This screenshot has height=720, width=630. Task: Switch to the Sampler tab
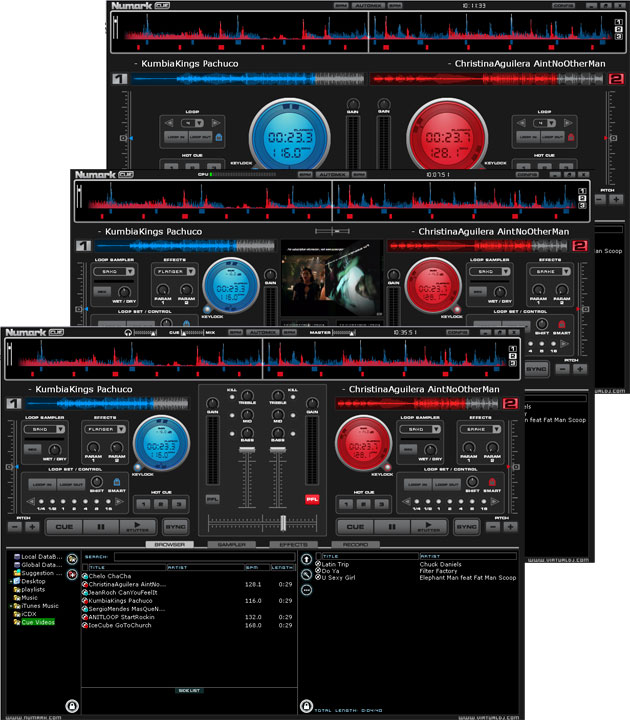coord(231,545)
